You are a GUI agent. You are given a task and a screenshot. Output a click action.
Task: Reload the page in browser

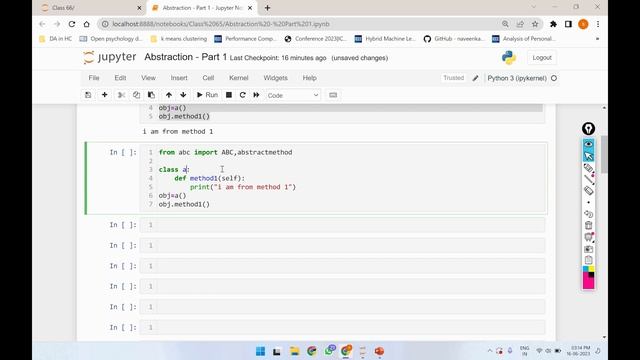pyautogui.click(x=72, y=24)
